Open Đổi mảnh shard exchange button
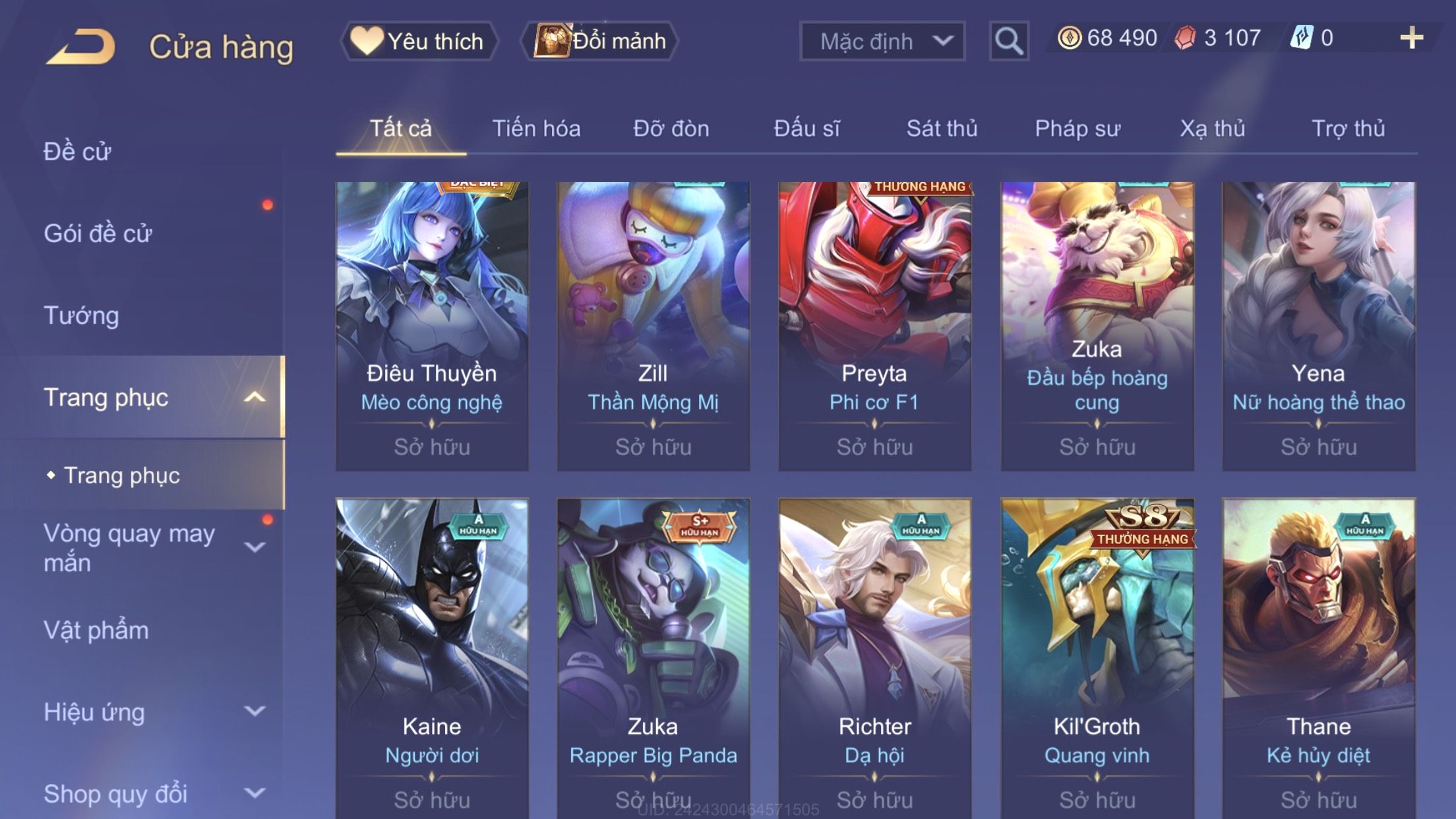 599,41
